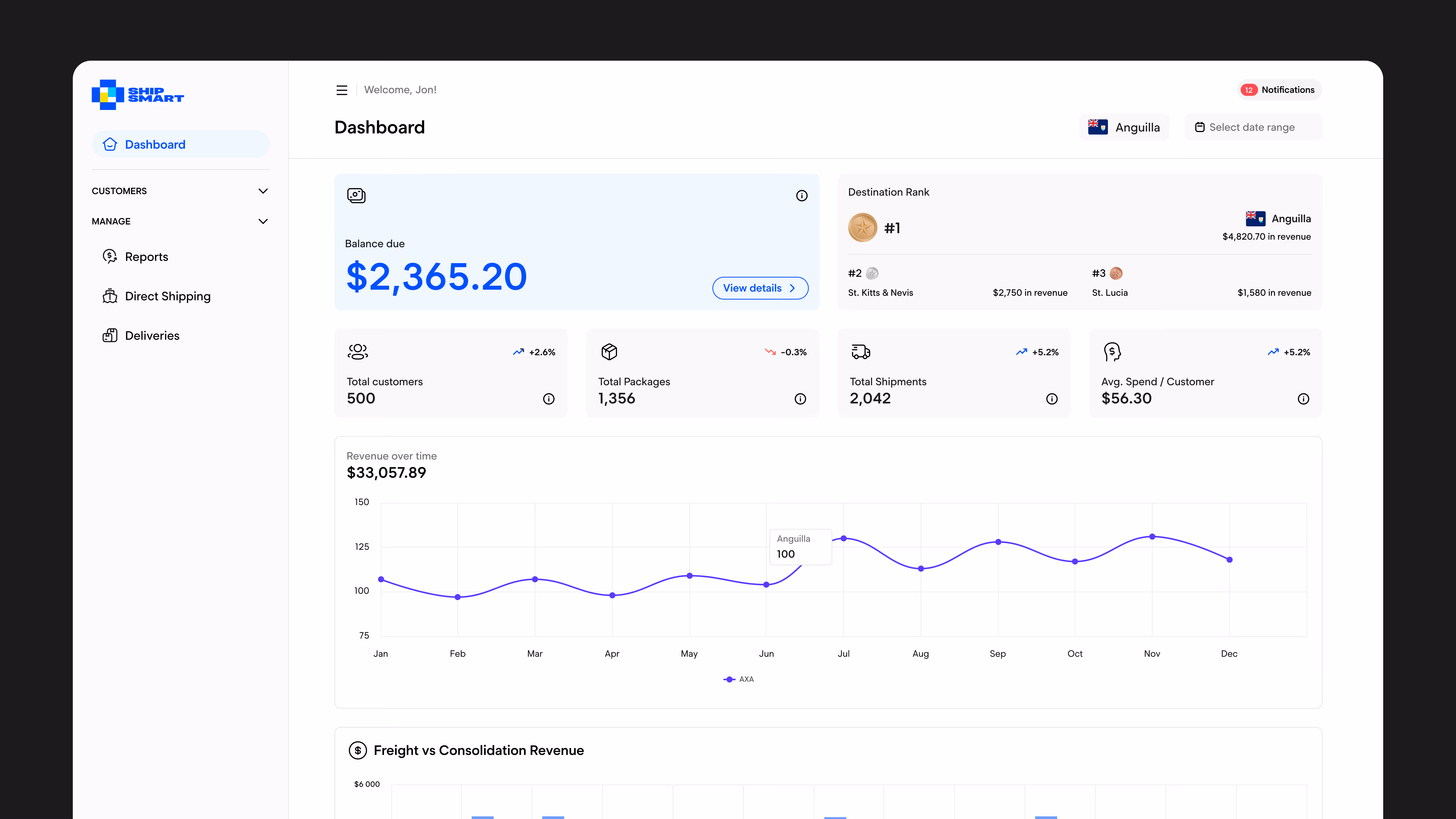Toggle the AXA legend series
Viewport: 1456px width, 819px height.
[739, 679]
